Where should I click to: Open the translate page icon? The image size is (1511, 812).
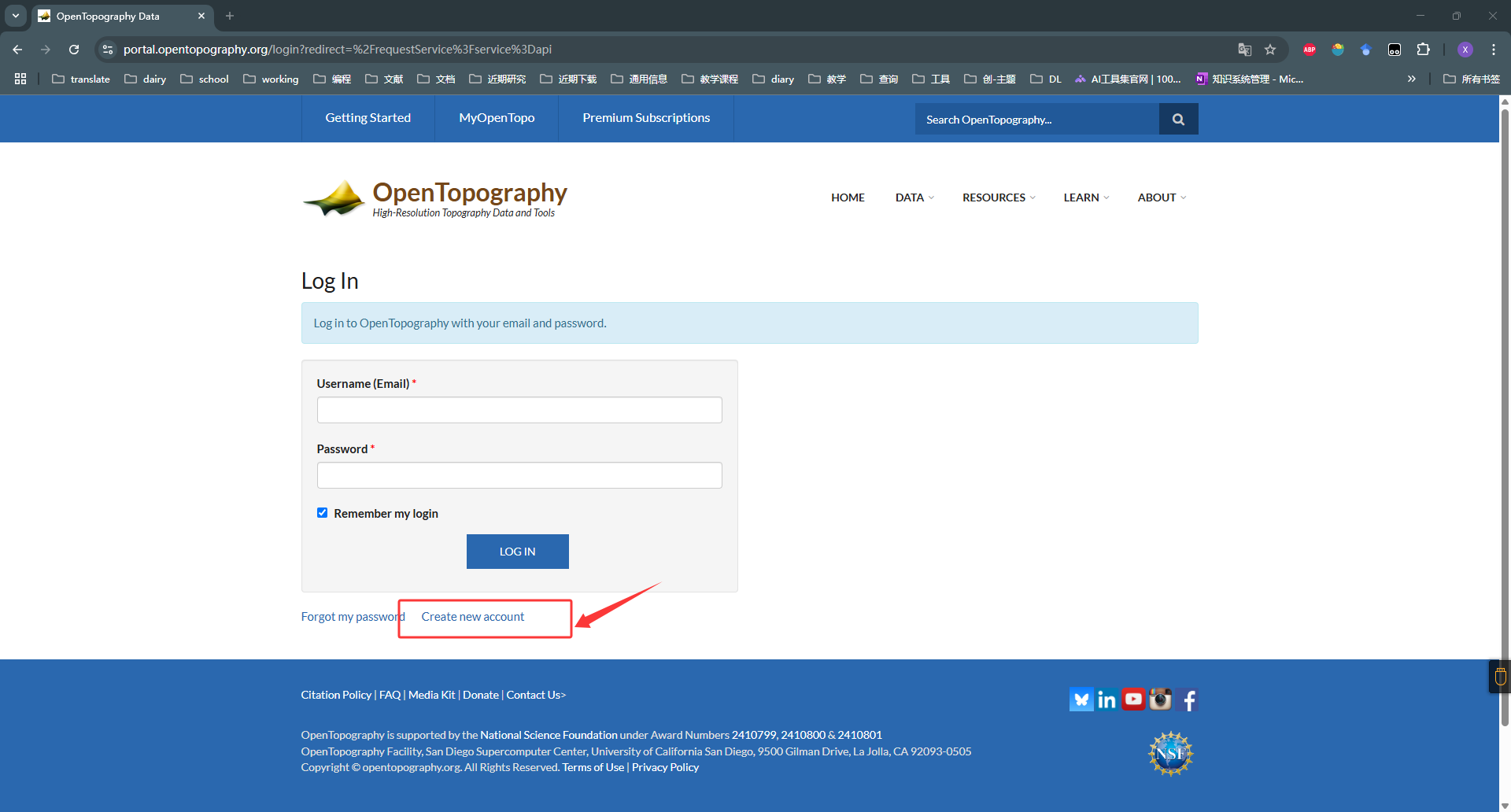click(x=1245, y=50)
